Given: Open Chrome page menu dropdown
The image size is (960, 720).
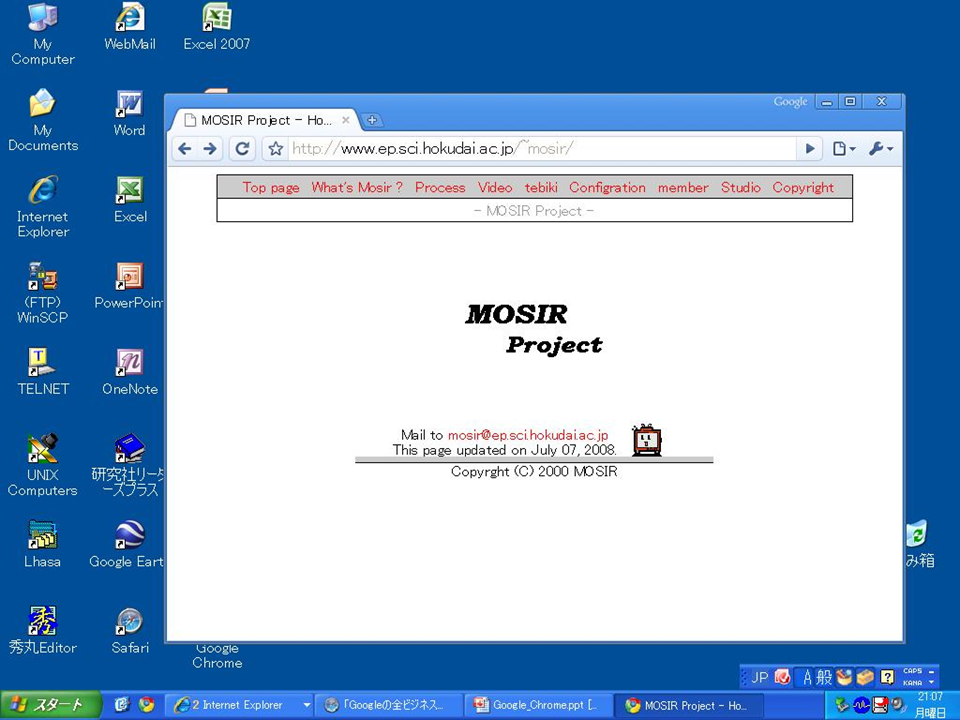Looking at the screenshot, I should (x=844, y=149).
